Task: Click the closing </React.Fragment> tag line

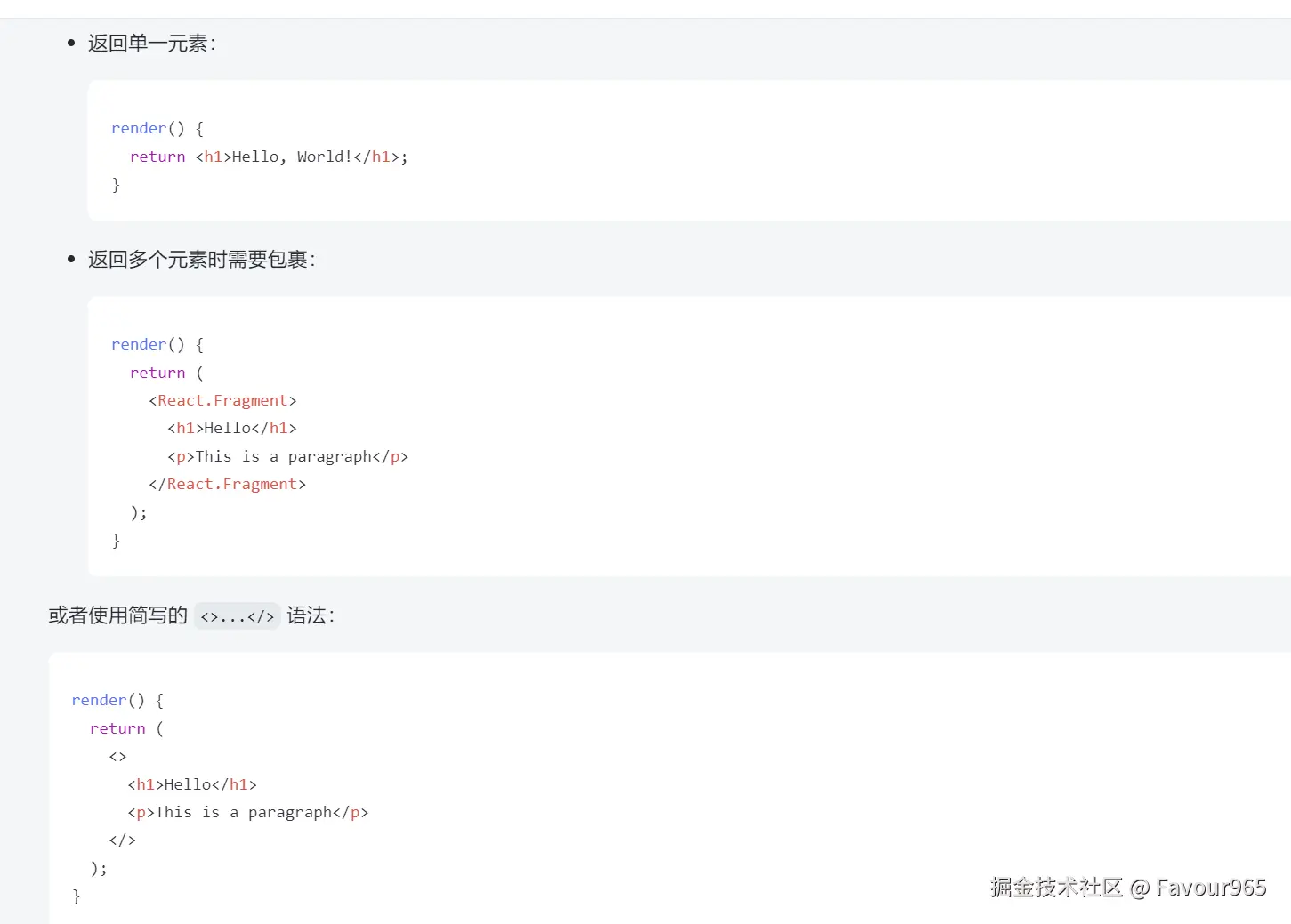Action: pyautogui.click(x=227, y=484)
